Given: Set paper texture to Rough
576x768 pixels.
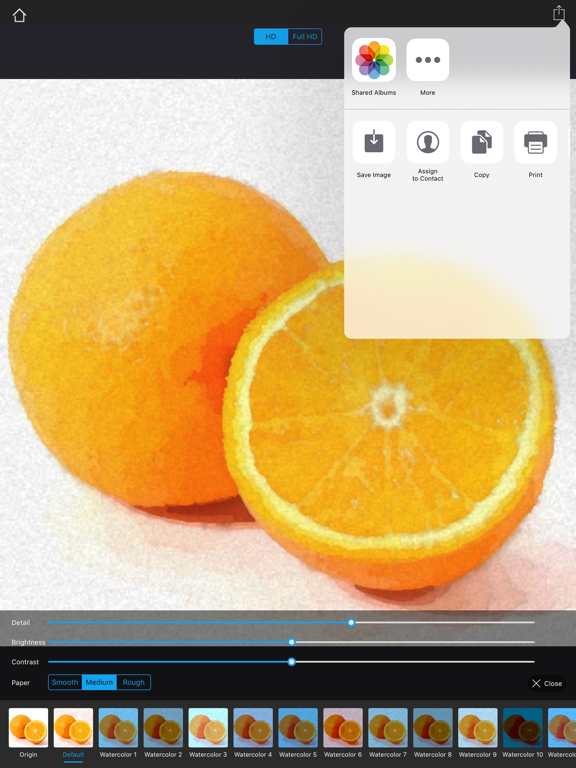Looking at the screenshot, I should (x=133, y=682).
